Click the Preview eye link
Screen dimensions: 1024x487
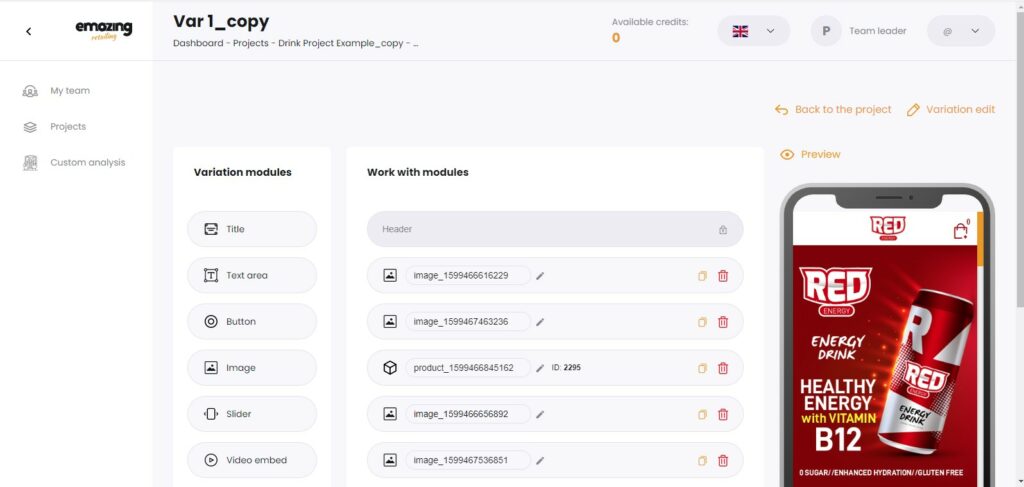click(810, 155)
